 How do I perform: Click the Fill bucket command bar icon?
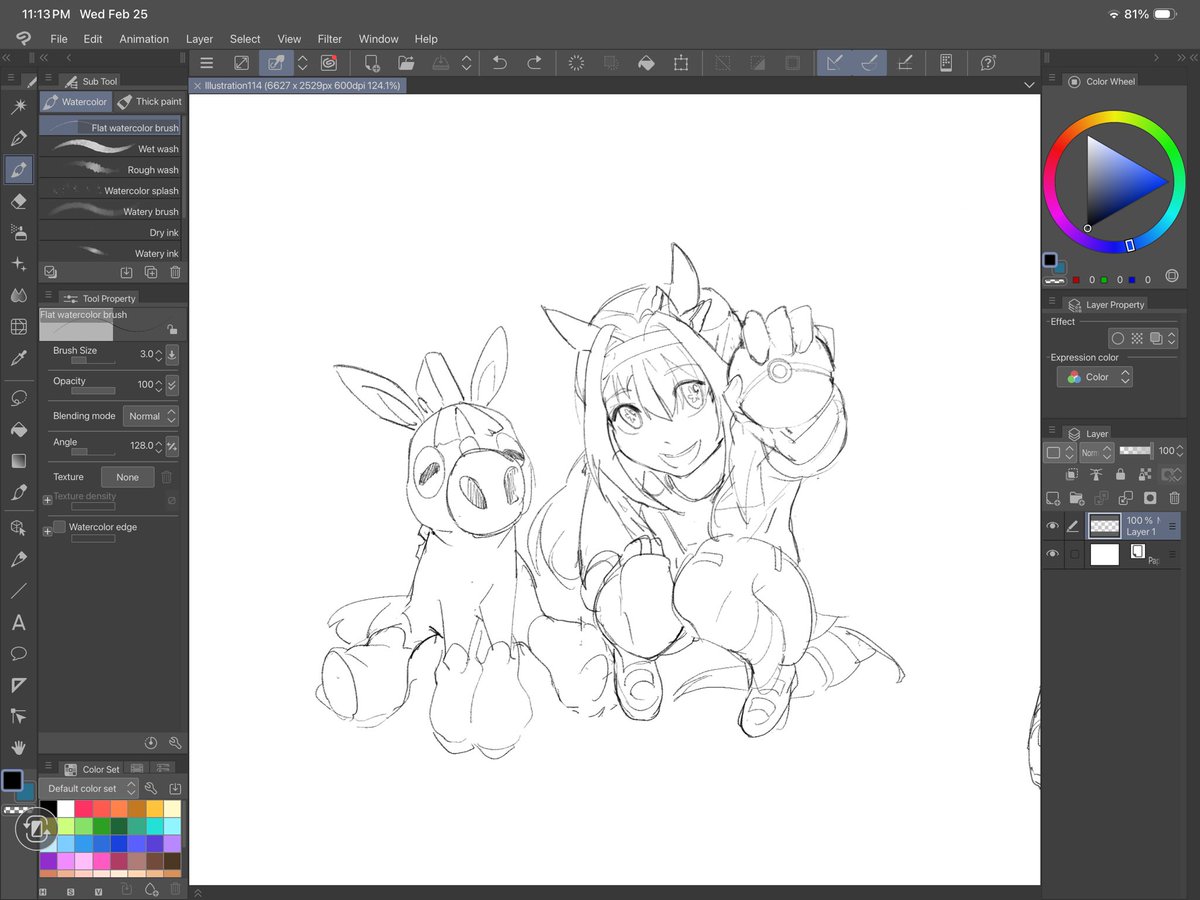pos(646,63)
